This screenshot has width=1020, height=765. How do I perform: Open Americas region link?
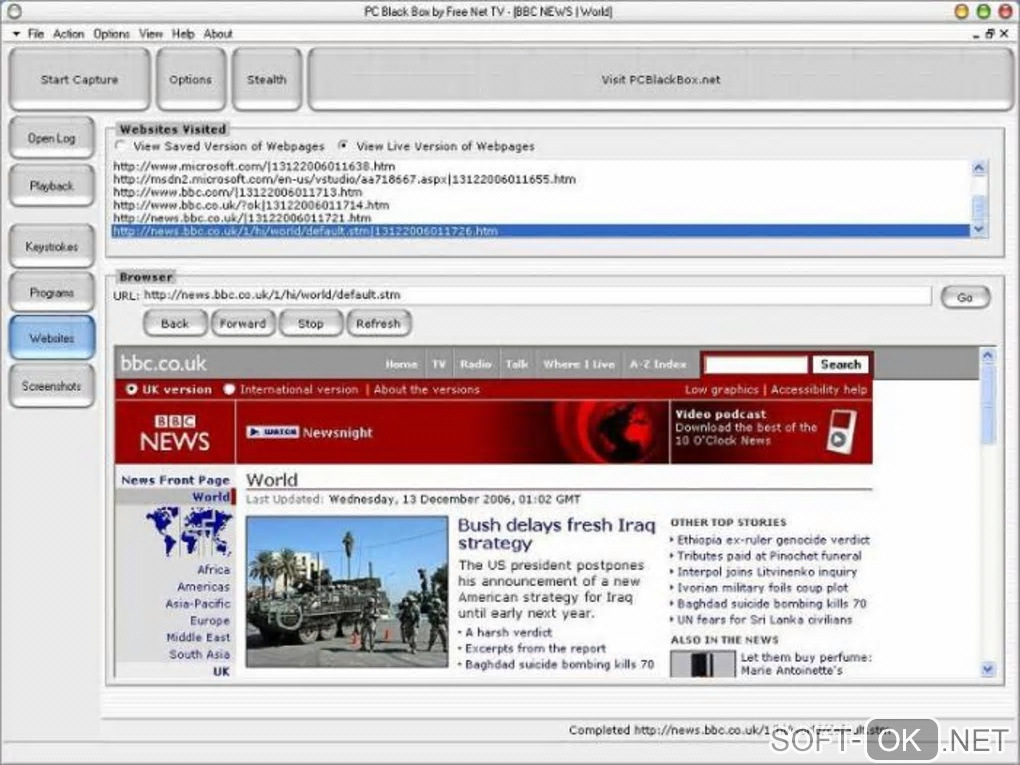coord(204,587)
